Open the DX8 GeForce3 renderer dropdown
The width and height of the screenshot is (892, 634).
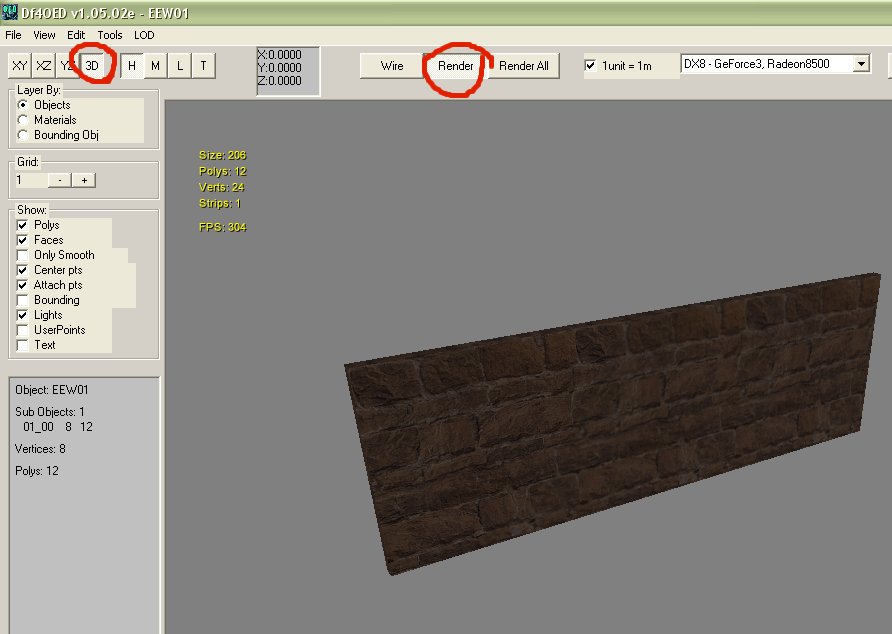(x=861, y=64)
